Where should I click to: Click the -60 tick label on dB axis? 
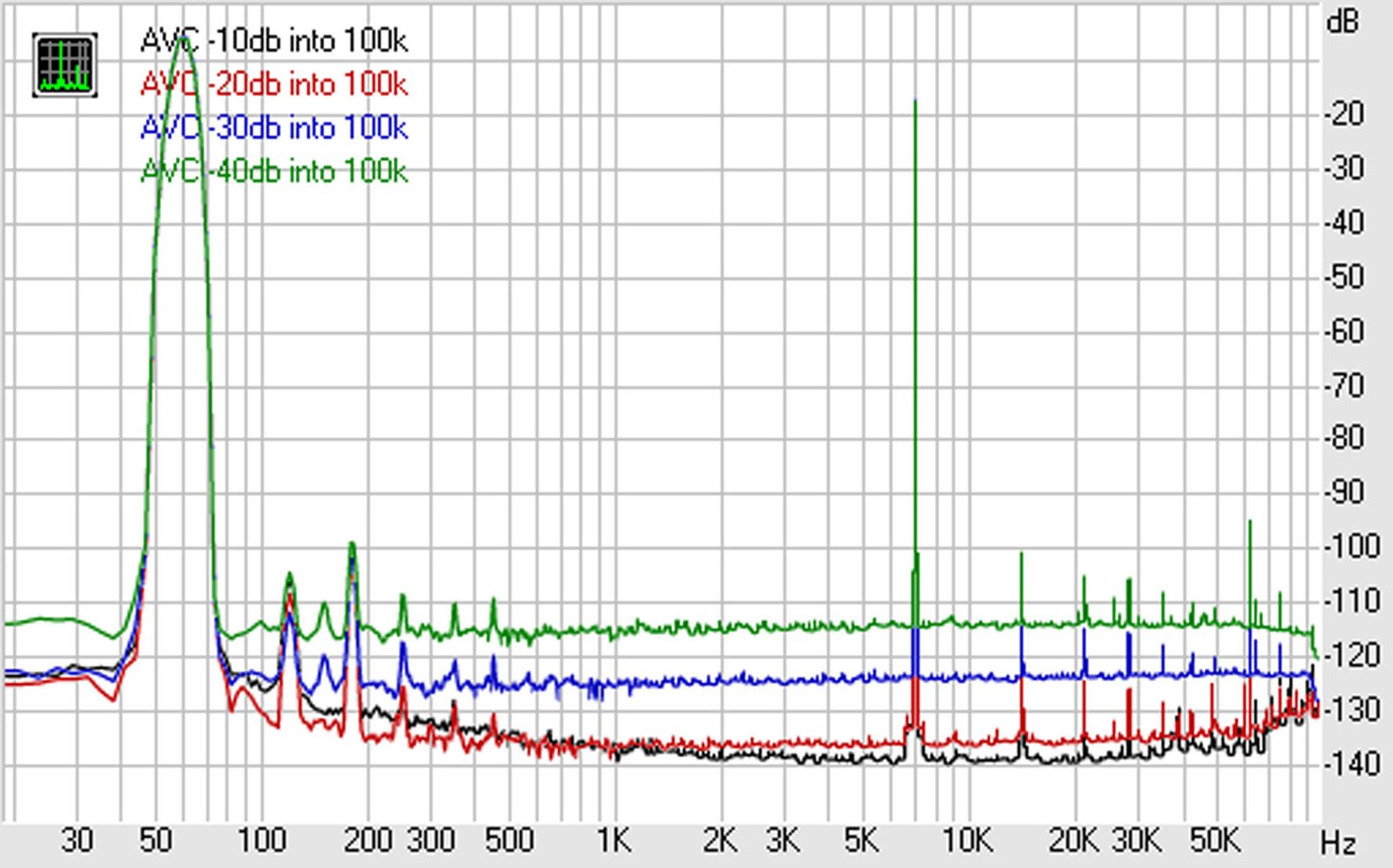pos(1345,331)
